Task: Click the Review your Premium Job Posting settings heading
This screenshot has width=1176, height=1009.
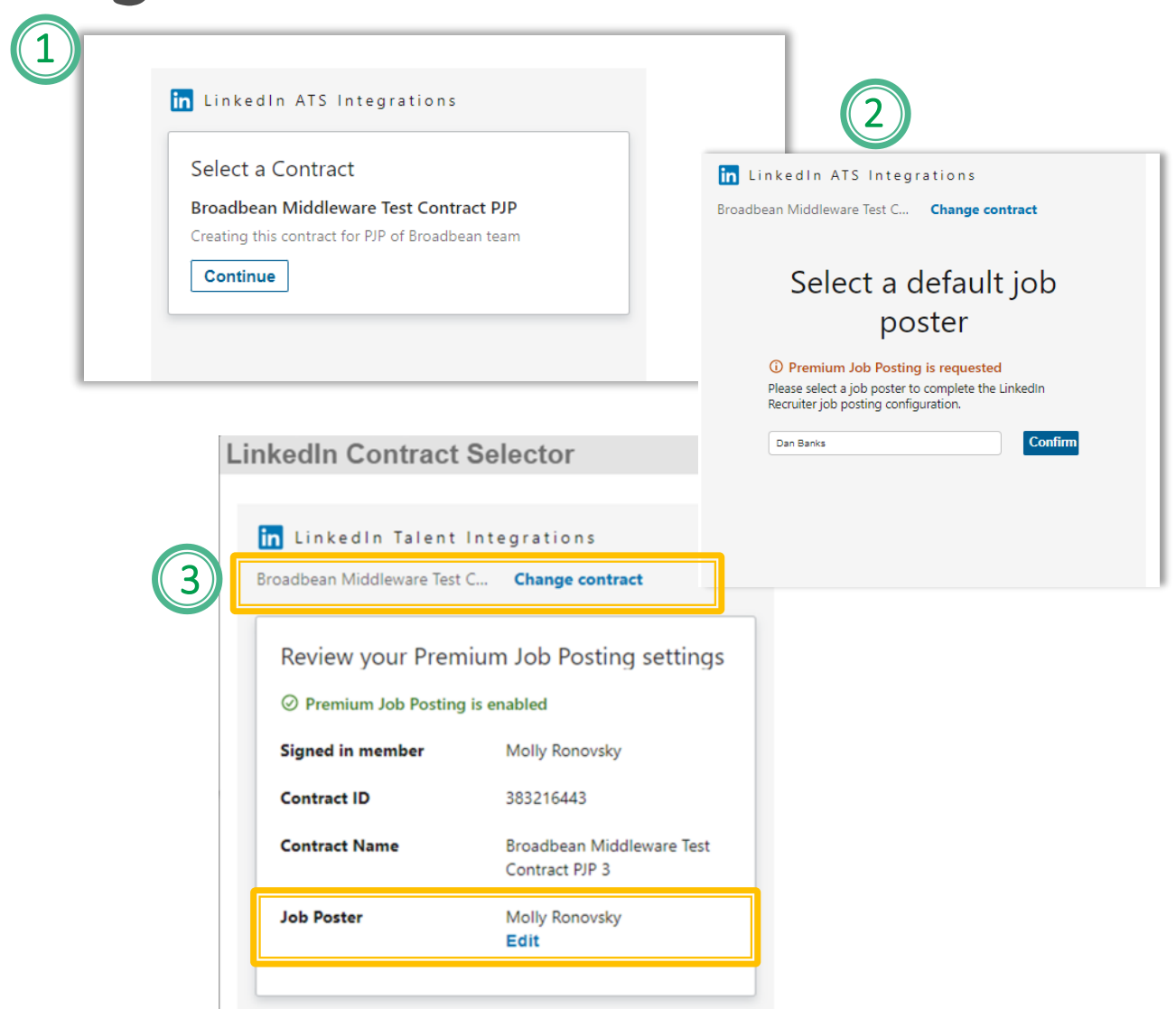Action: pyautogui.click(x=501, y=657)
